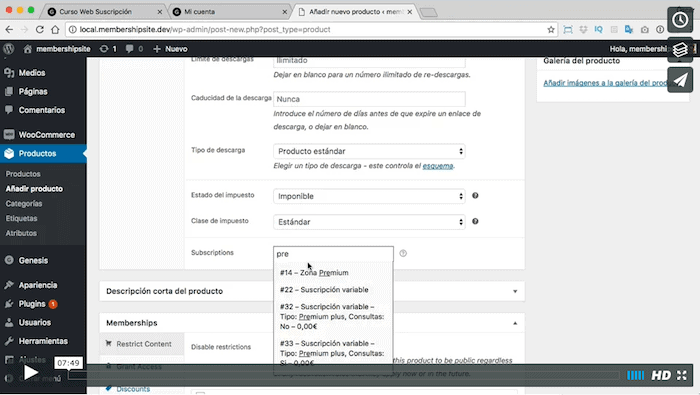Click help icon next to Clase de impuesto
The width and height of the screenshot is (700, 395).
tap(475, 221)
